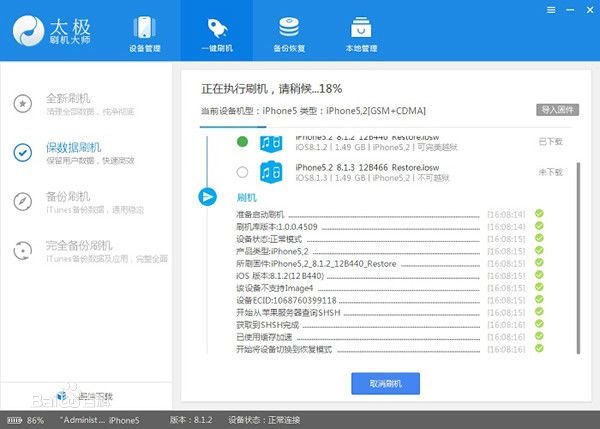Viewport: 600px width, 429px height.
Task: Click the 版本: 8.1.2 status entry
Action: point(191,420)
